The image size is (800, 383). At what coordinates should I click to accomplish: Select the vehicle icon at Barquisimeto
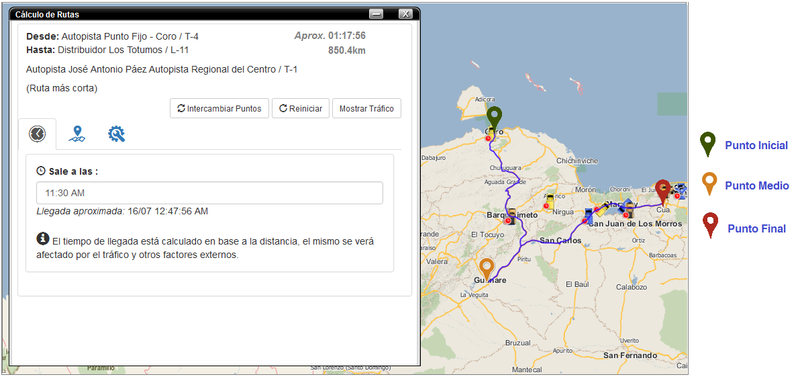(511, 216)
